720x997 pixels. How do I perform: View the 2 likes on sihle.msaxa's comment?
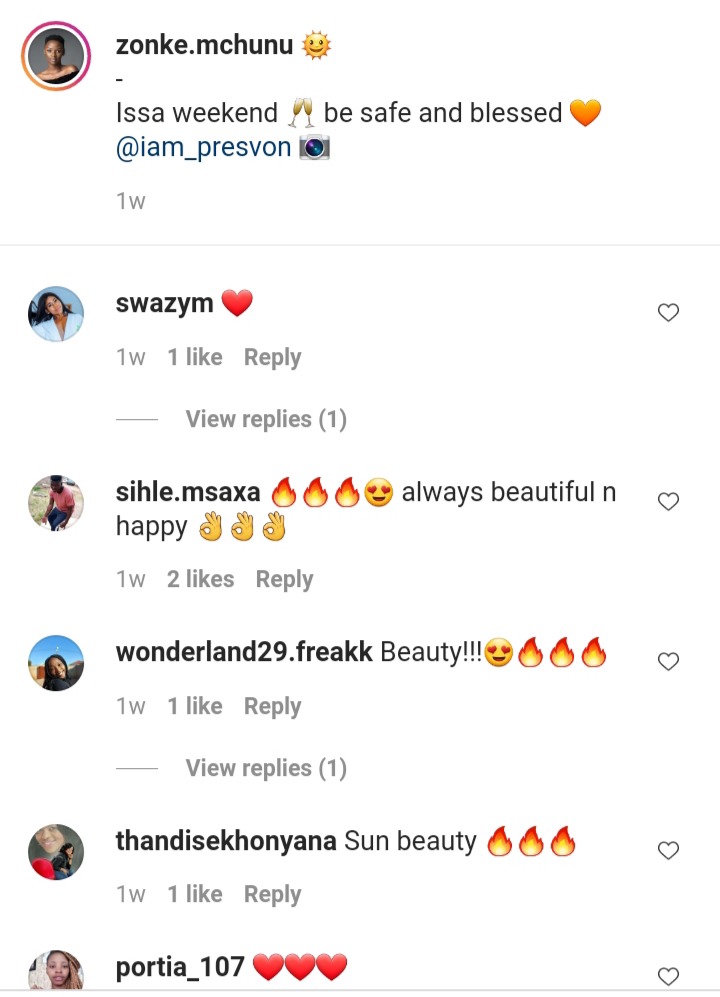pyautogui.click(x=200, y=579)
